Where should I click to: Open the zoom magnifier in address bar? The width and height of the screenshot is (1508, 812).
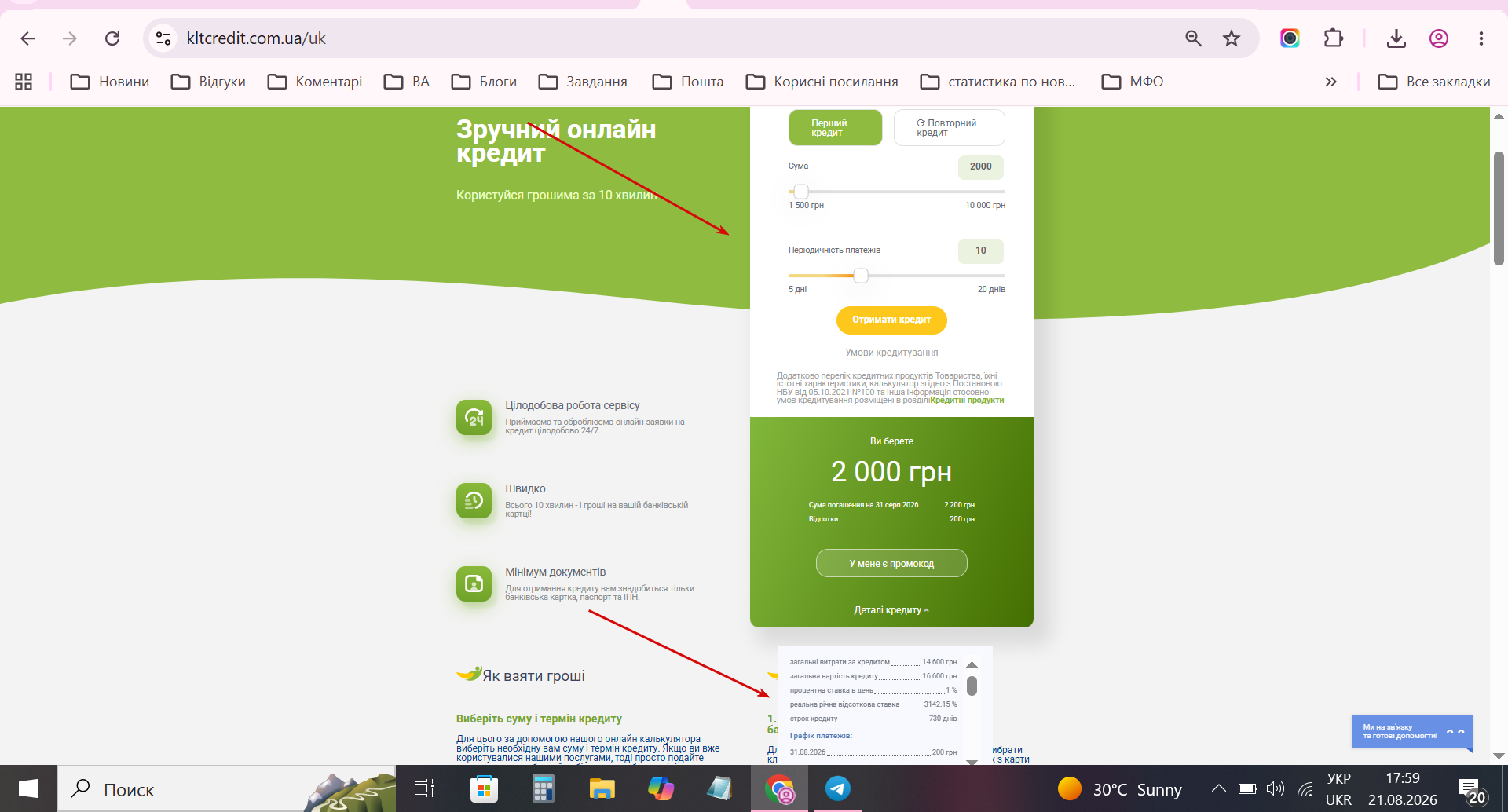[1193, 38]
